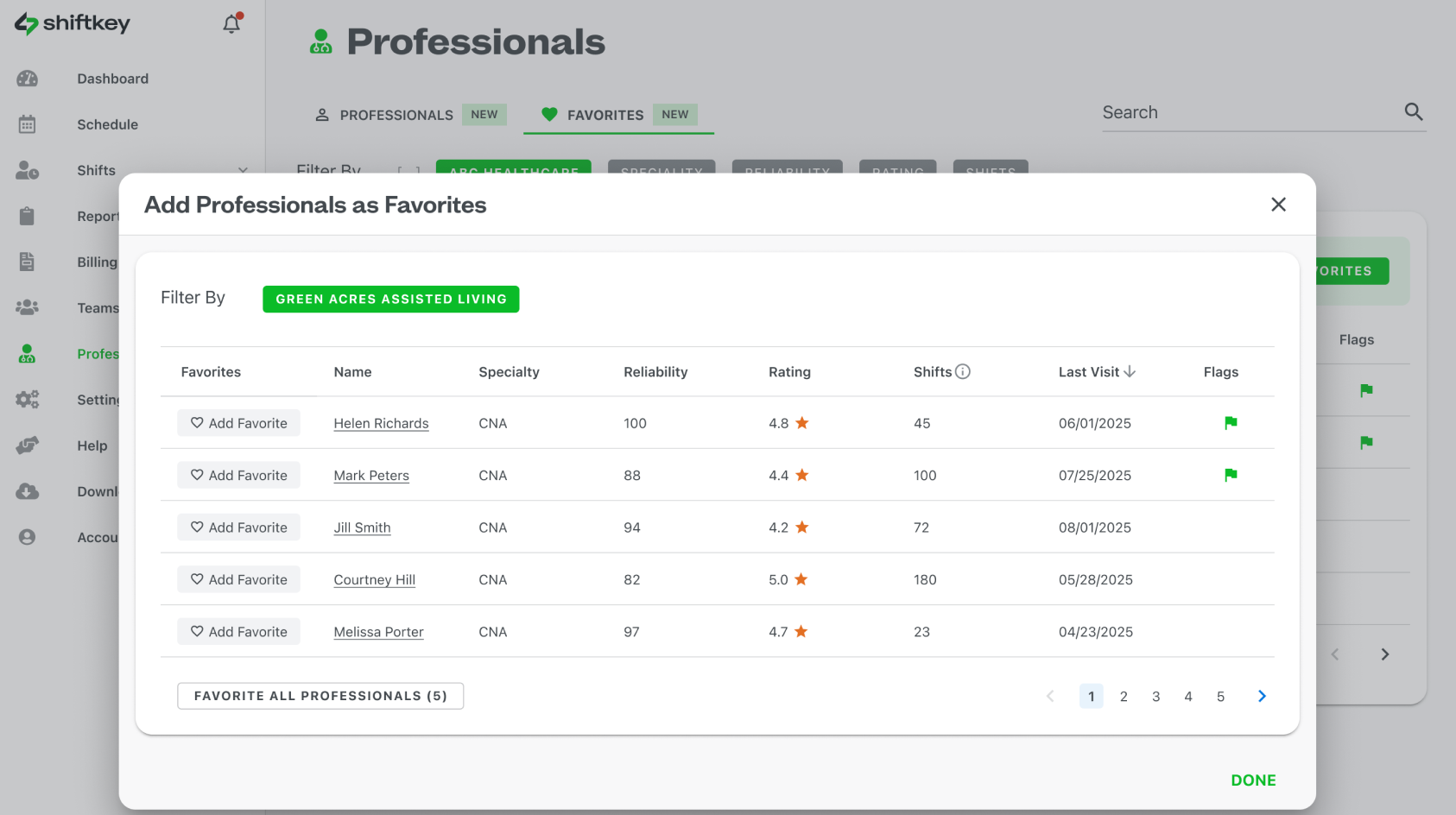1456x815 pixels.
Task: Open the Downloads cloud icon in sidebar
Action: 28,490
